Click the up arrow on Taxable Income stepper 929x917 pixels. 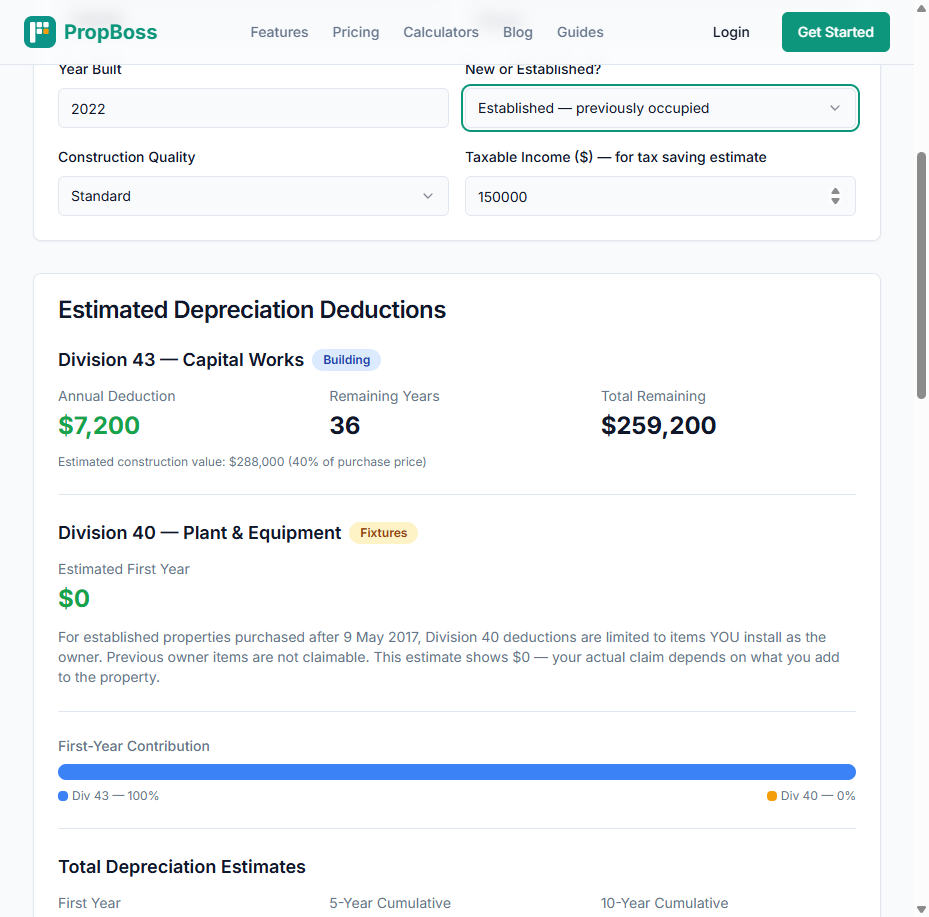[835, 191]
